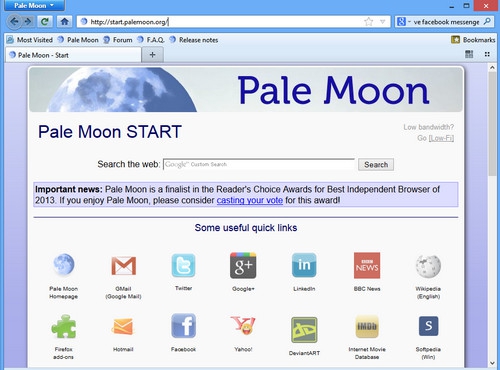500x370 pixels.
Task: Open the Forum bookmark
Action: (x=118, y=40)
